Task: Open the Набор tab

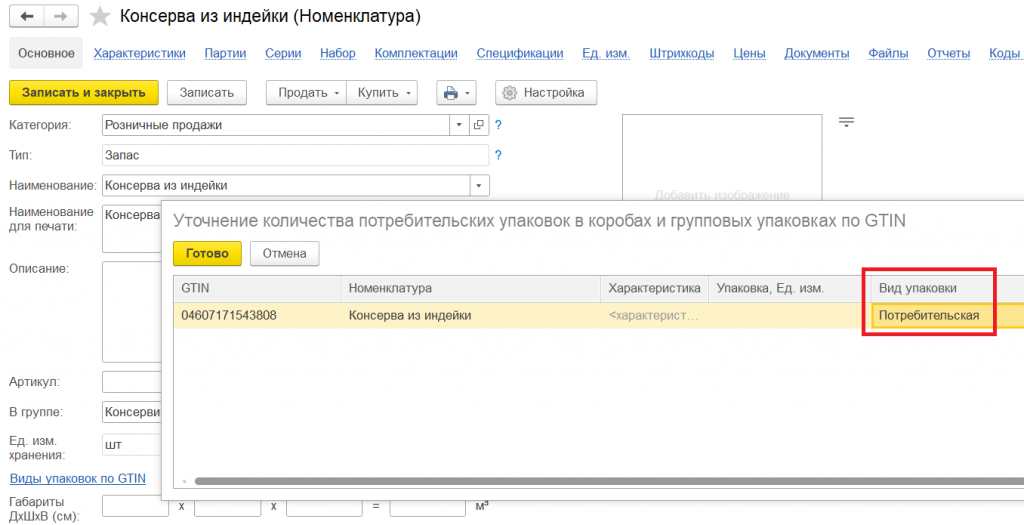Action: click(x=338, y=54)
